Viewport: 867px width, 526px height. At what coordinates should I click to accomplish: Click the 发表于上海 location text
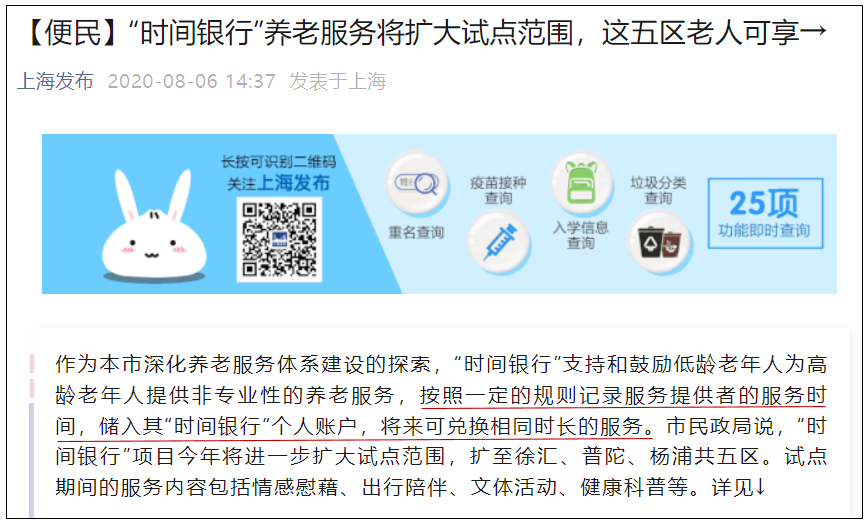338,81
